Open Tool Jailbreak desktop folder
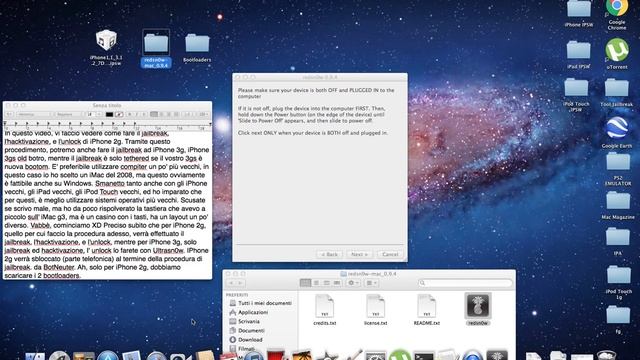This screenshot has width=640, height=360. pyautogui.click(x=617, y=92)
